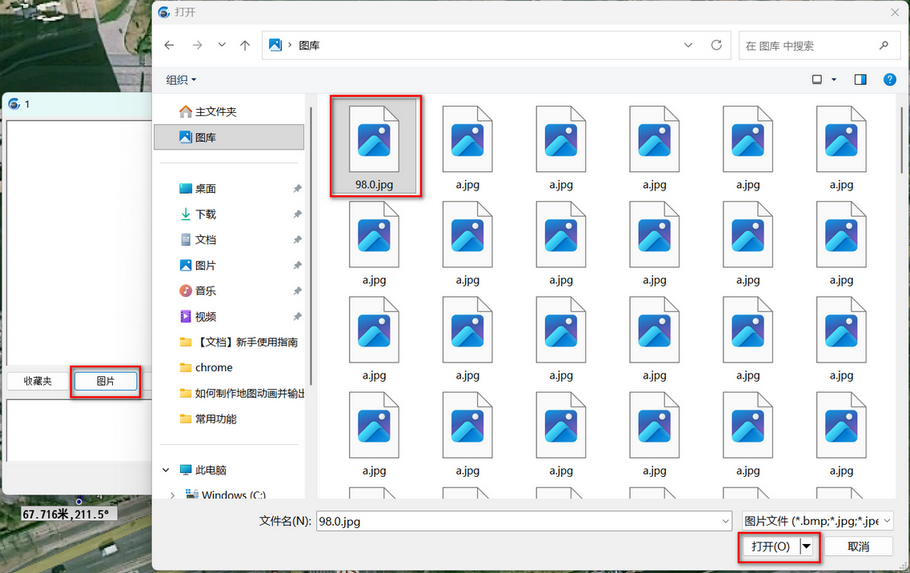Click the navigation pane scrollbar
Image resolution: width=910 pixels, height=573 pixels.
coord(311,246)
